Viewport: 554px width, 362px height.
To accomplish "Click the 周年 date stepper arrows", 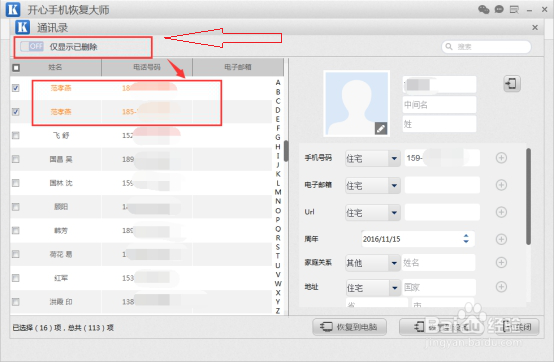I will [466, 239].
